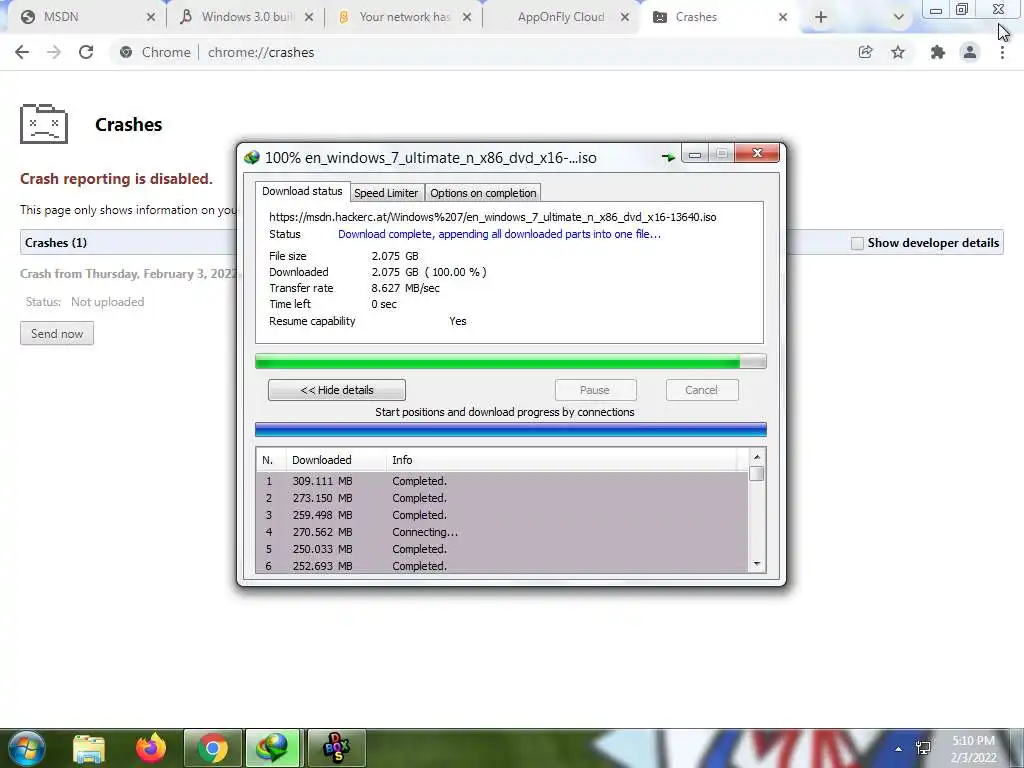
Task: Open the Speed Limiter tab
Action: (x=386, y=193)
